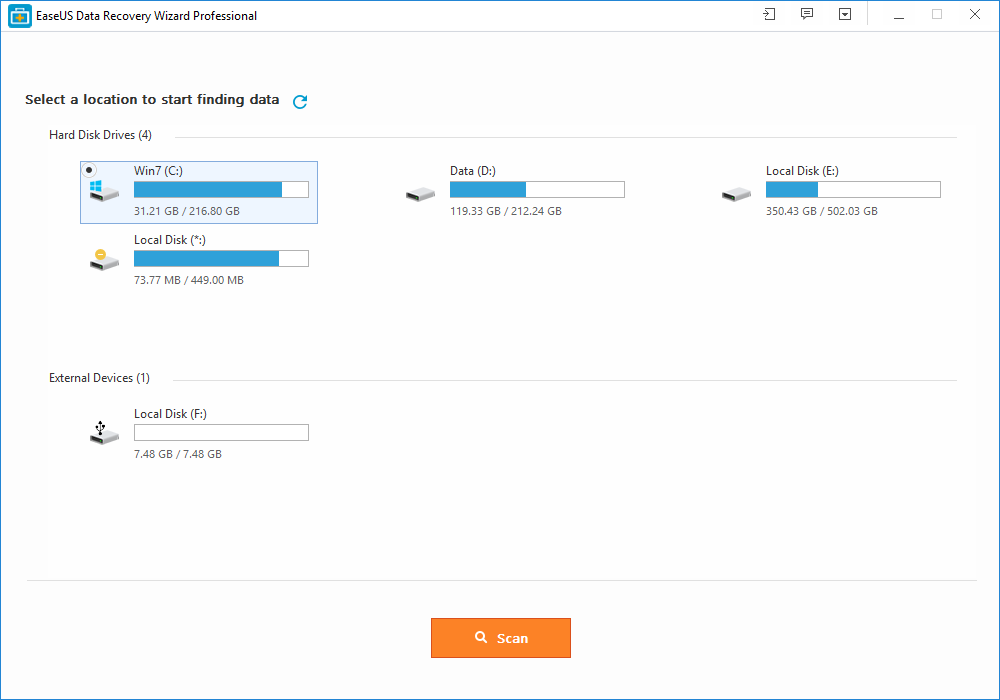Select the "Local Disk (E:)" label
Screen dimensions: 1000x700
point(802,171)
